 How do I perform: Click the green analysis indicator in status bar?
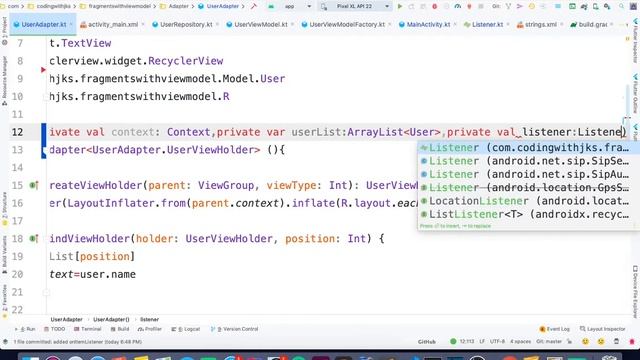click(x=453, y=341)
